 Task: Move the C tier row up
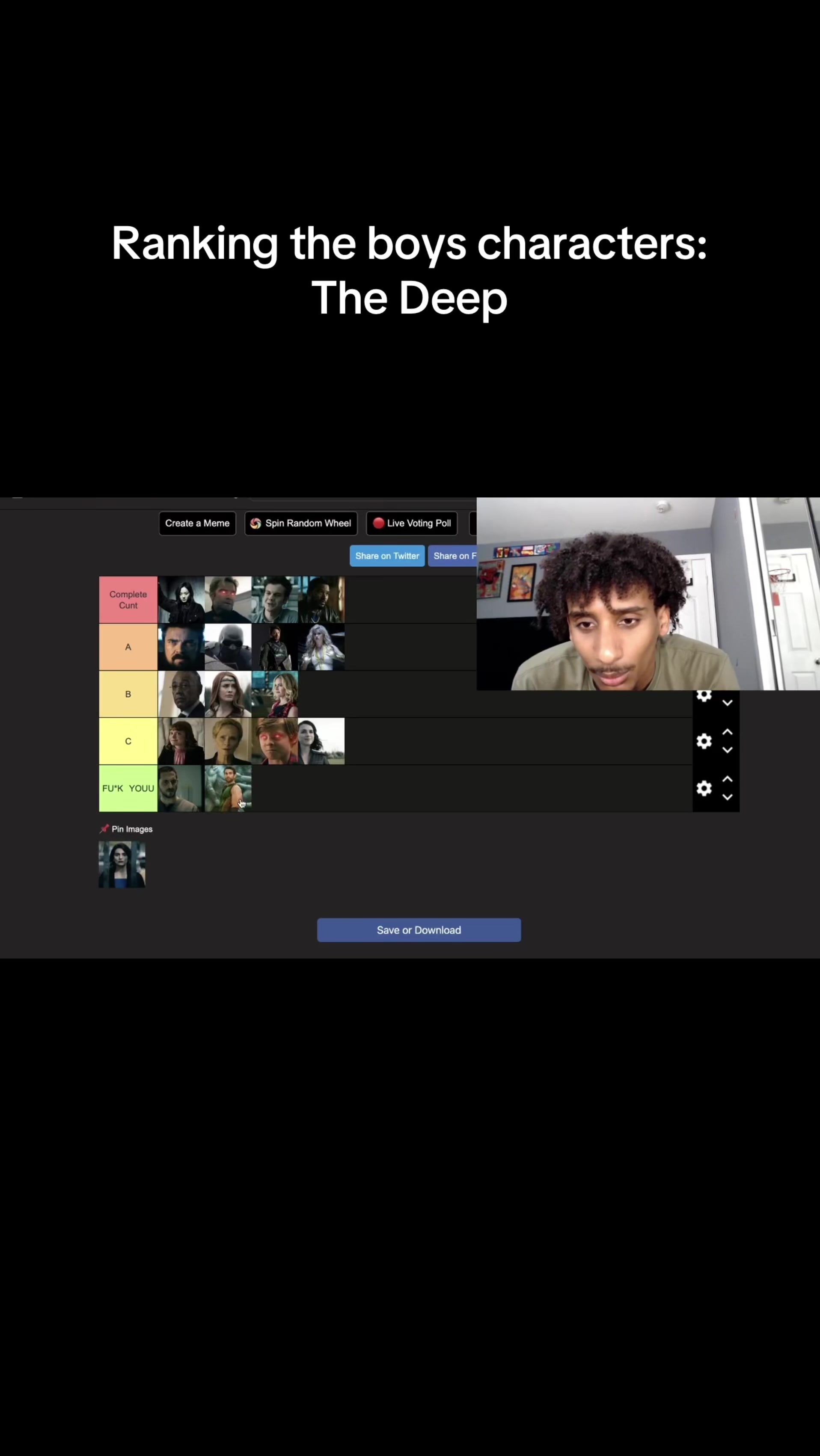coord(727,732)
